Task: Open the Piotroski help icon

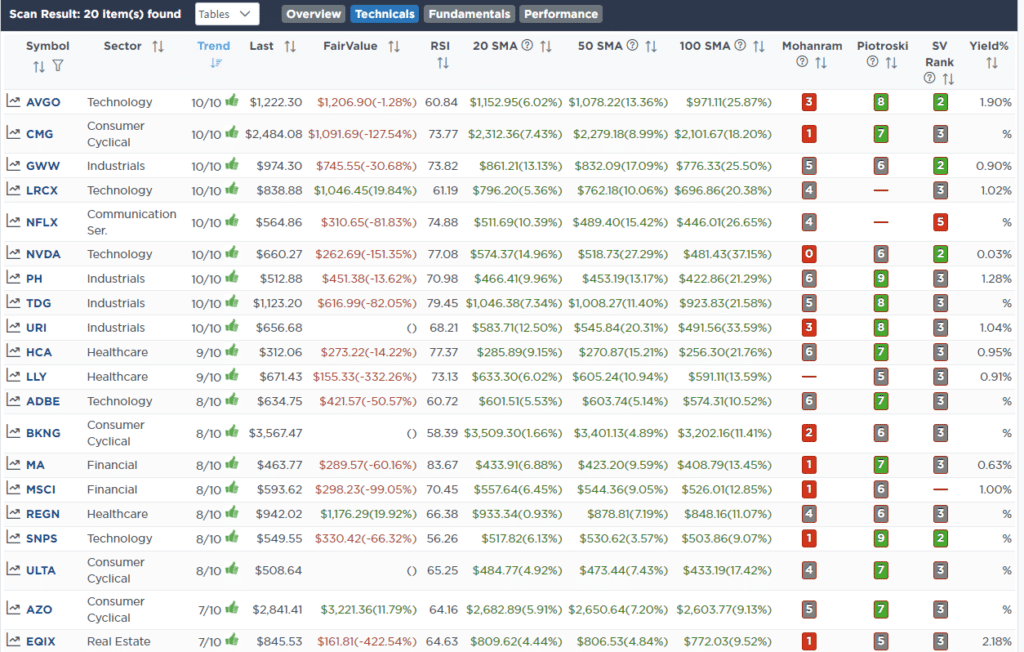Action: (872, 62)
